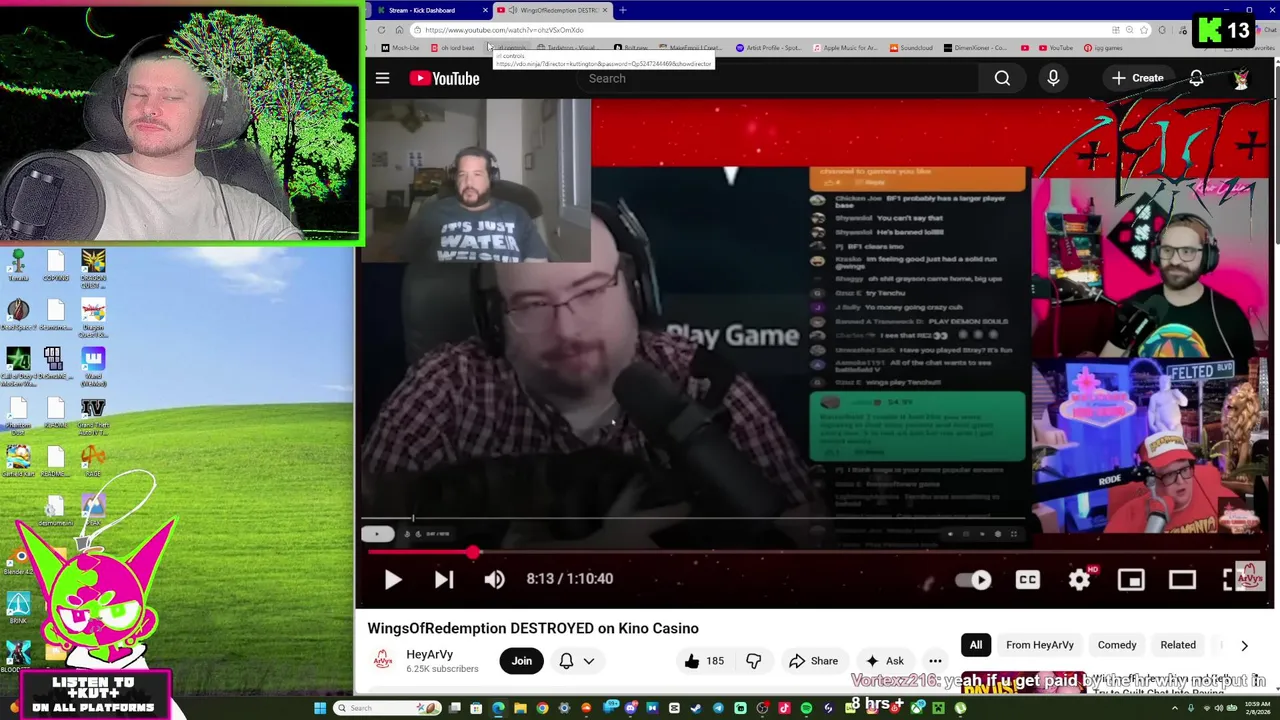1280x720 pixels.
Task: Open Dead Space desktop shortcut
Action: (18, 315)
